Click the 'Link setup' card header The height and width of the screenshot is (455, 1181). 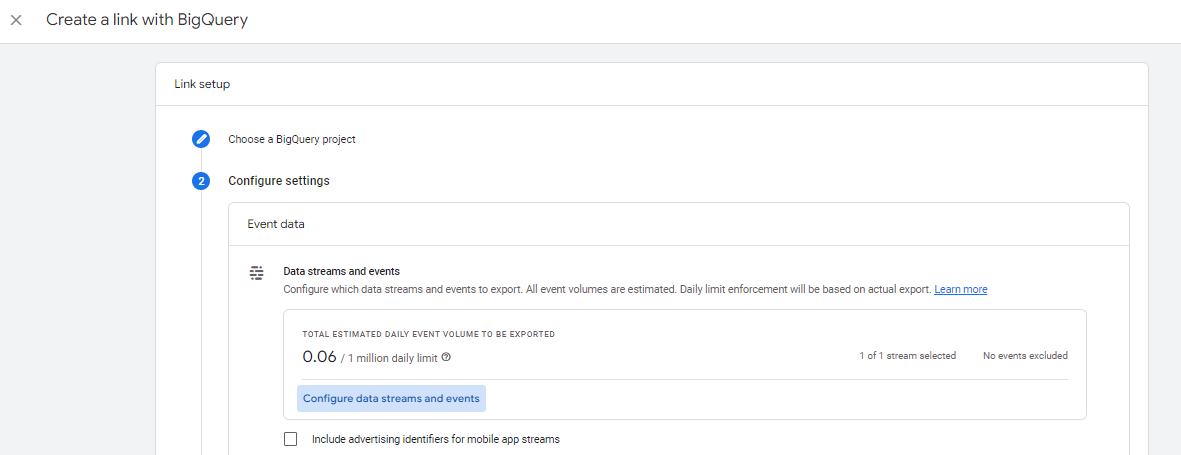pos(202,84)
